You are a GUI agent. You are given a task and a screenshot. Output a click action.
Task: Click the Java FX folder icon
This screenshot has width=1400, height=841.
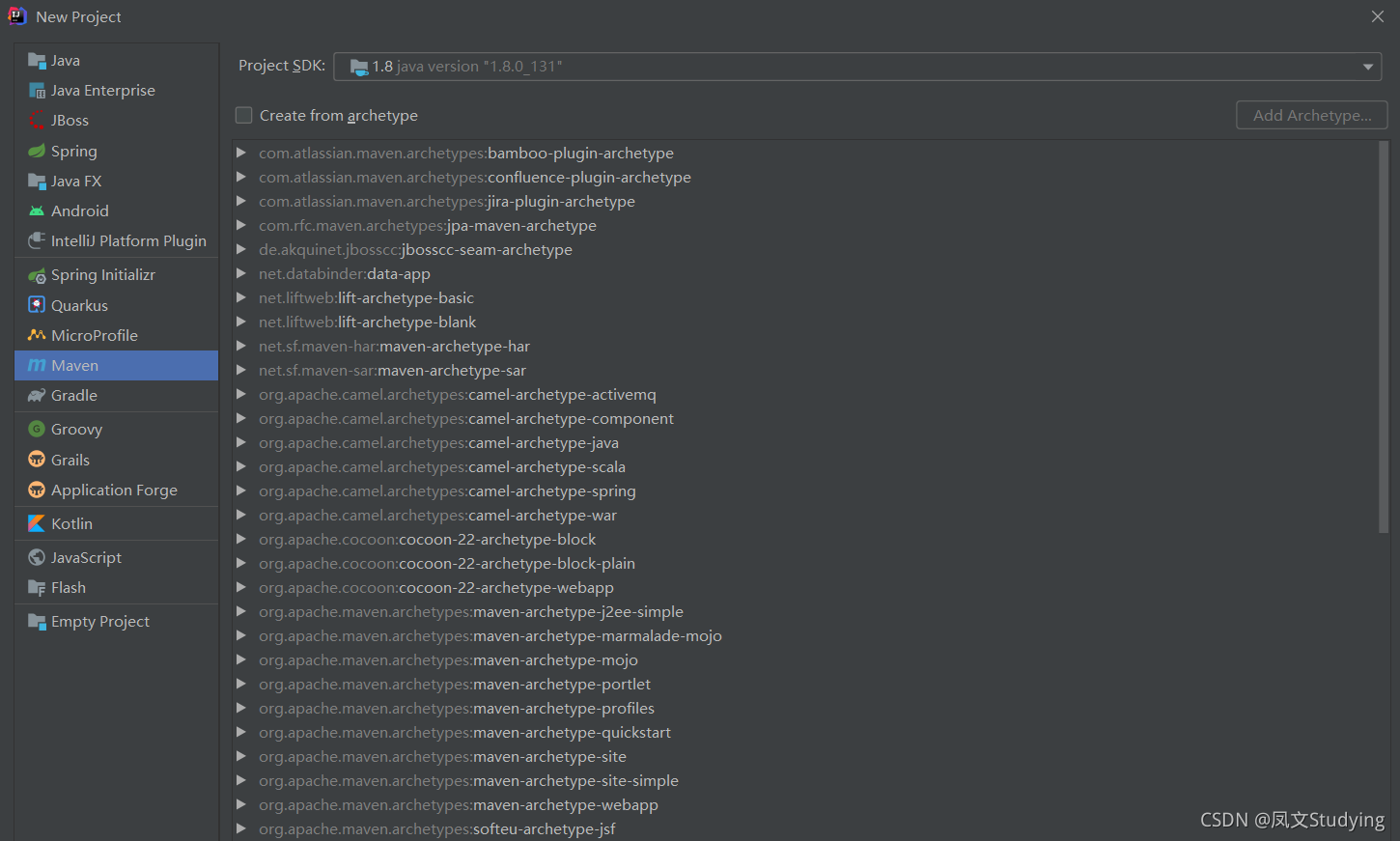(37, 182)
